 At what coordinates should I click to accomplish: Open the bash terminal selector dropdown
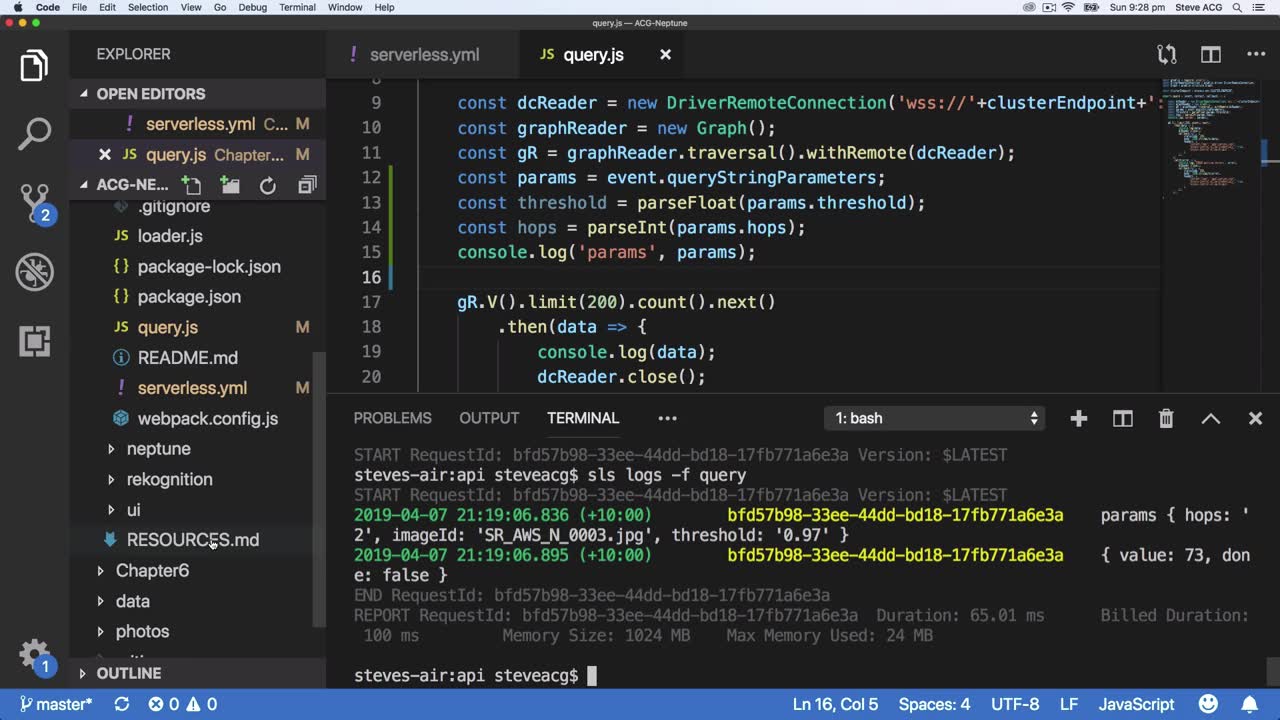tap(936, 418)
